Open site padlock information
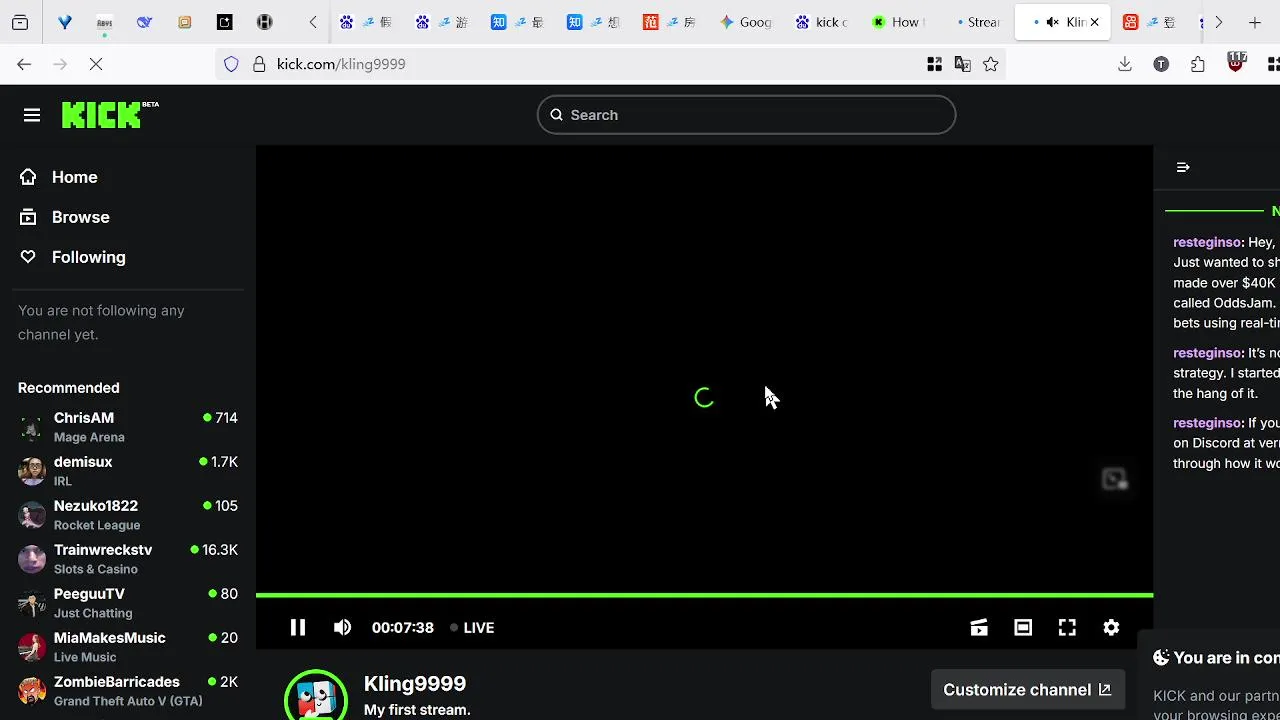Image resolution: width=1280 pixels, height=720 pixels. [x=259, y=64]
